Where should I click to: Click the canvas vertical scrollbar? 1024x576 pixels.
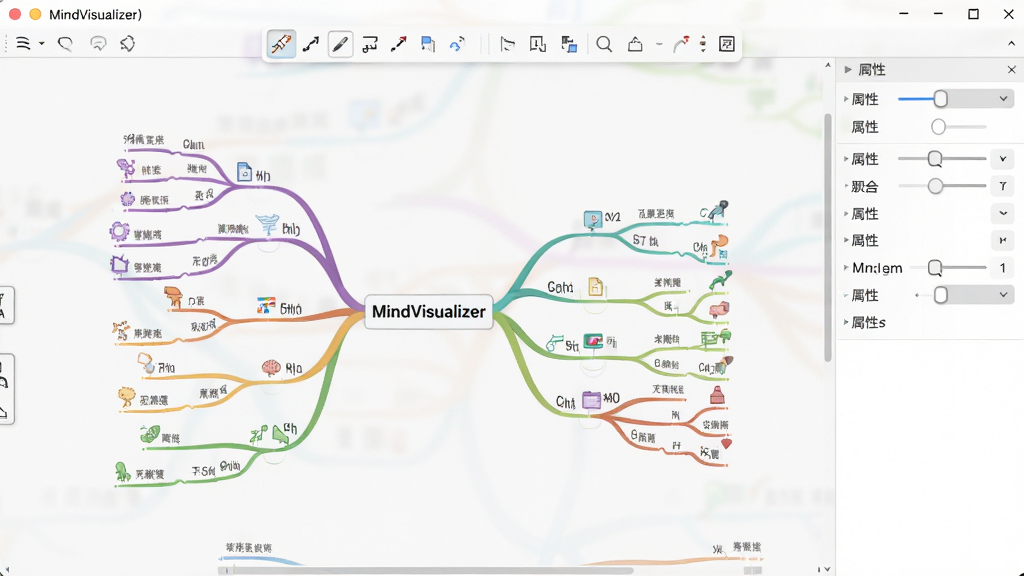[827, 238]
